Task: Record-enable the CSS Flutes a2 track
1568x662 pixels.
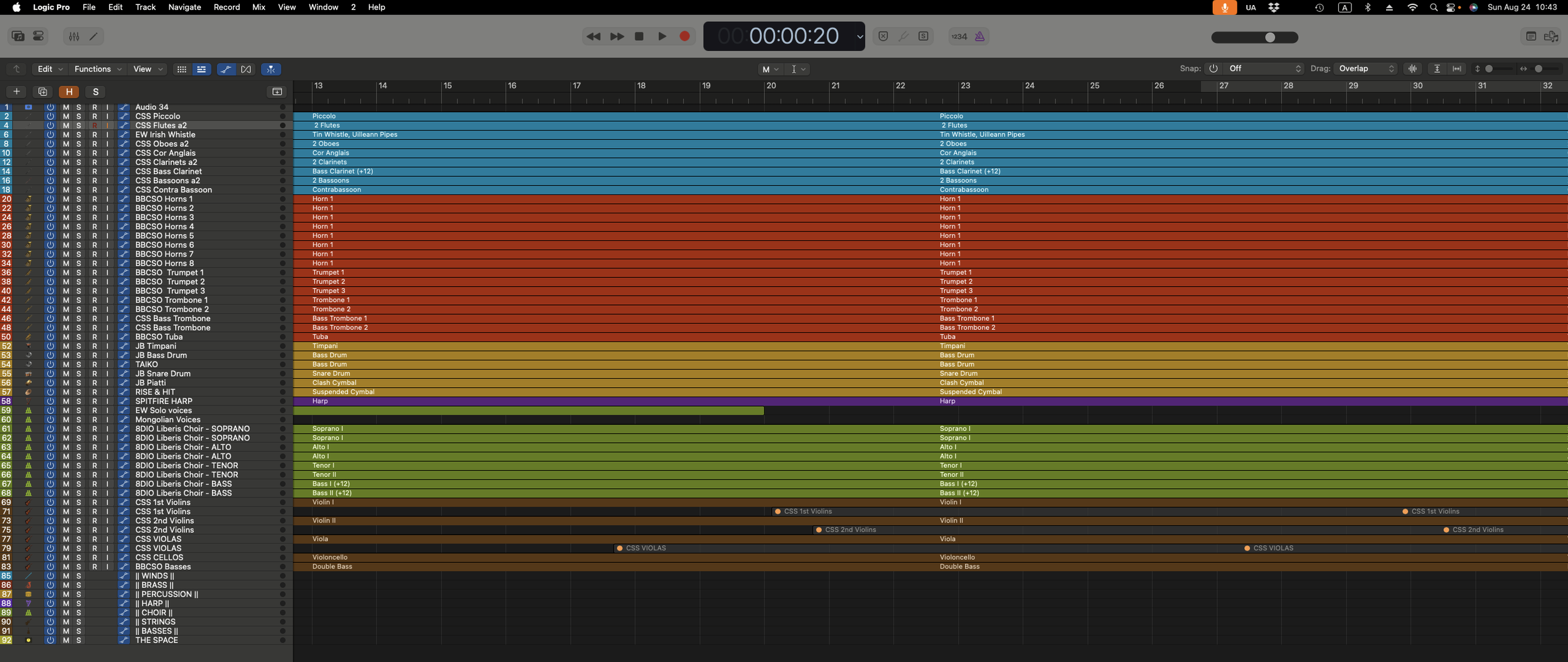Action: pyautogui.click(x=94, y=125)
